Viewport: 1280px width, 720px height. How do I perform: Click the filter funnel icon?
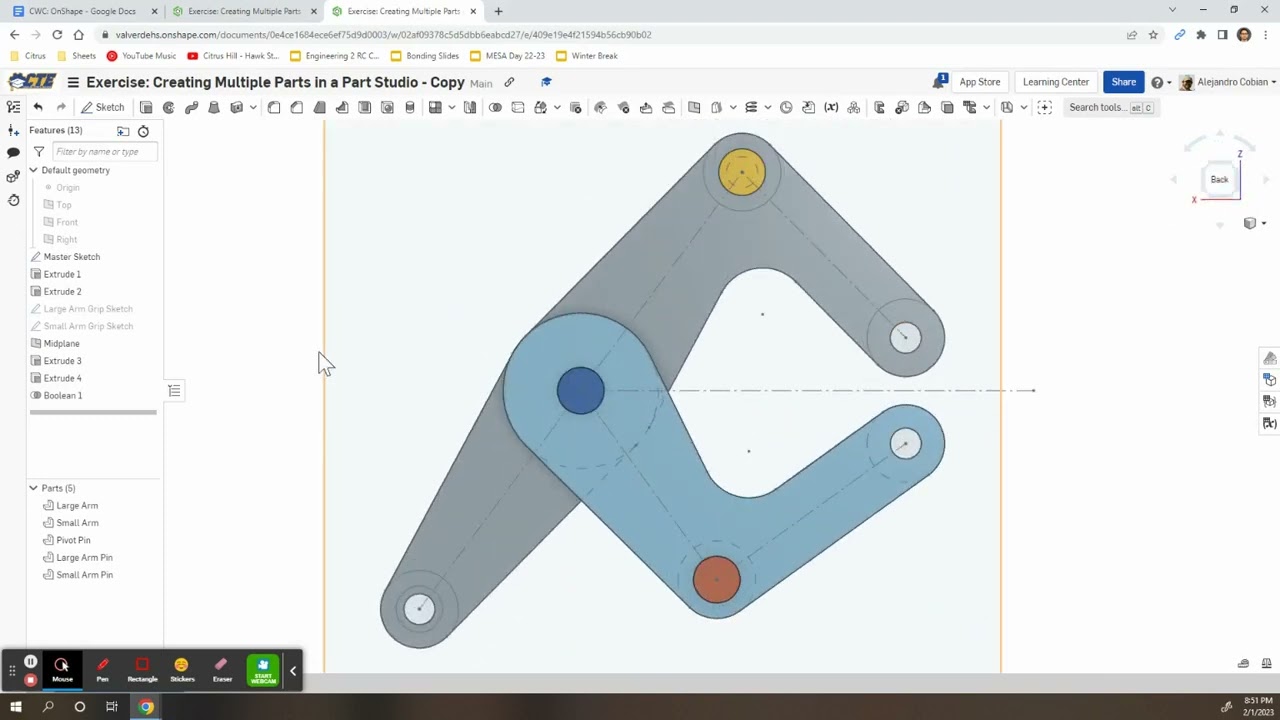pyautogui.click(x=39, y=152)
